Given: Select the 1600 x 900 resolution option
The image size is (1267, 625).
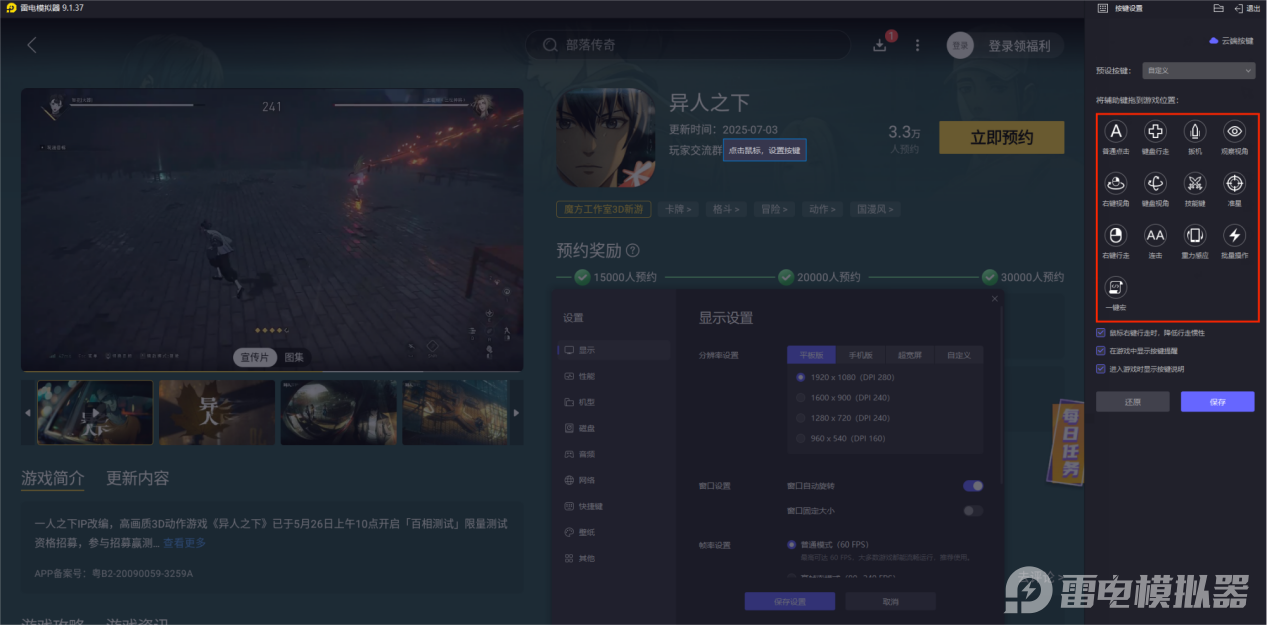Looking at the screenshot, I should point(799,396).
